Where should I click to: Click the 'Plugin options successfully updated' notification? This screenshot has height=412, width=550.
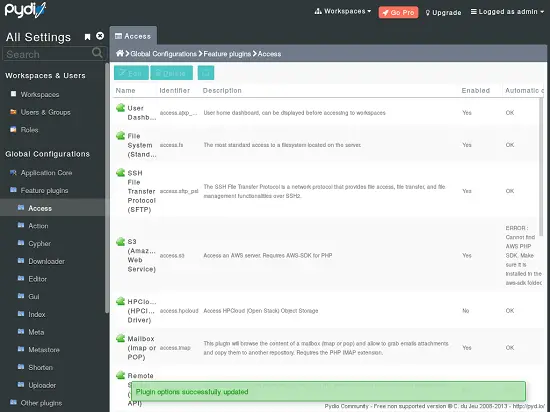(x=328, y=391)
